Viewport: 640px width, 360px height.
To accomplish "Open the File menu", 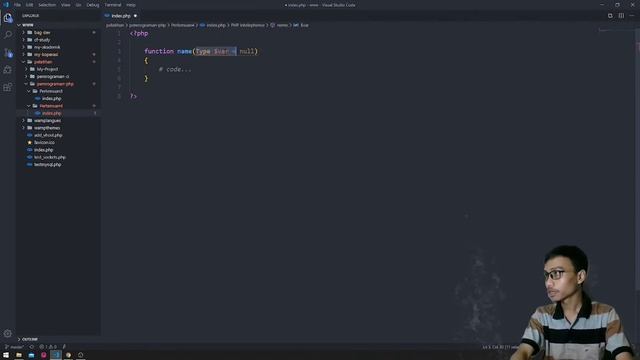I will click(17, 5).
